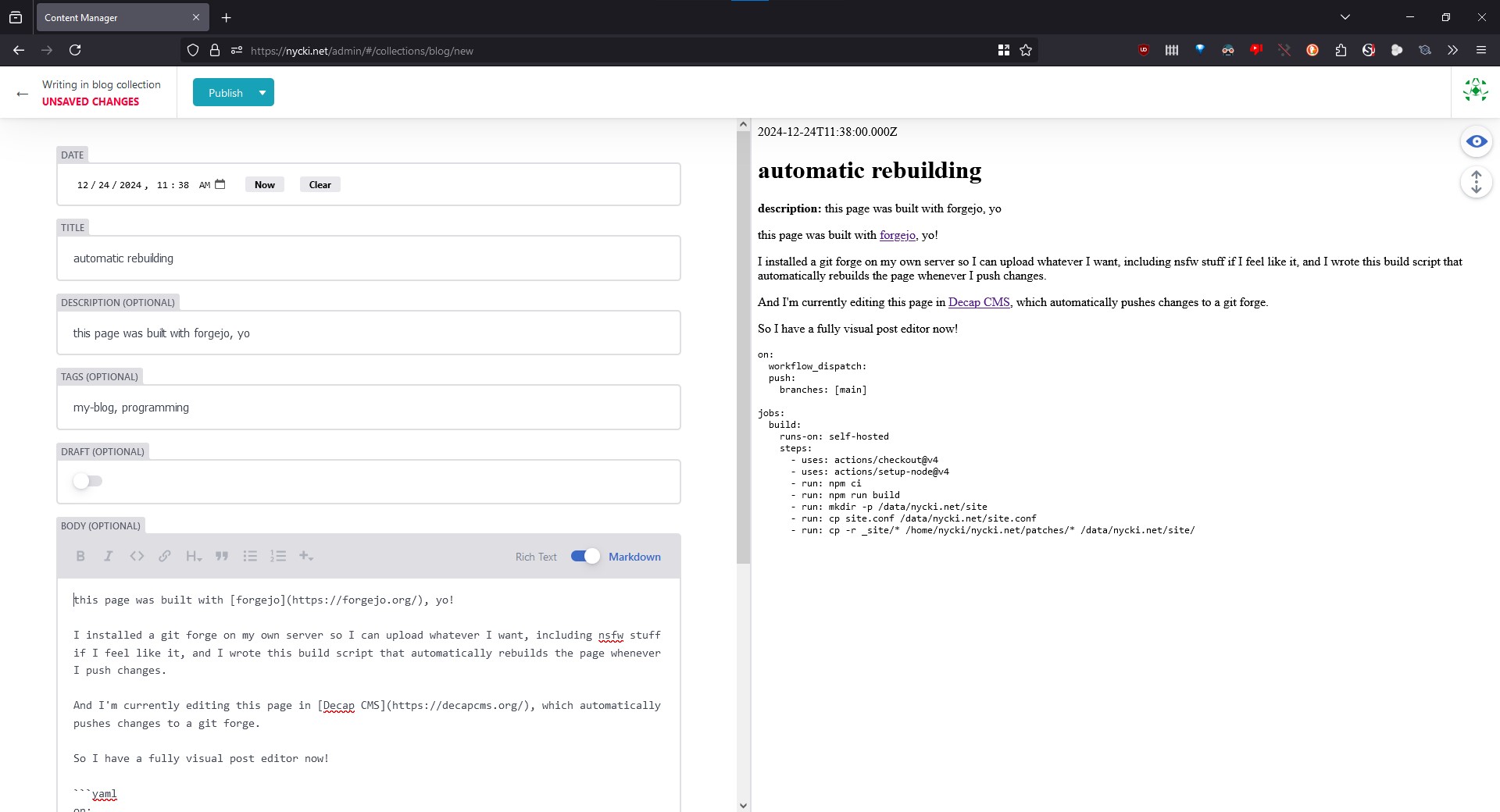This screenshot has height=812, width=1500.
Task: Add a numbered list to body
Action: [278, 556]
